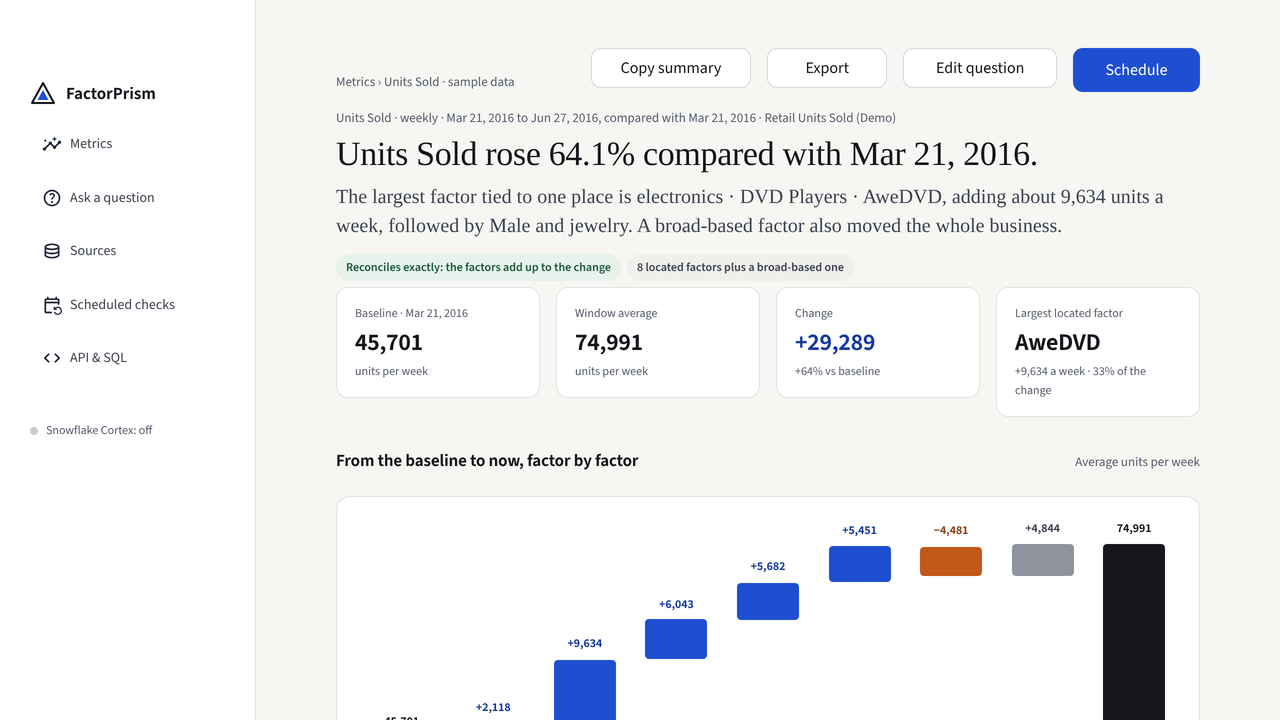The image size is (1280, 720).
Task: Click the Copy summary button
Action: [x=671, y=68]
